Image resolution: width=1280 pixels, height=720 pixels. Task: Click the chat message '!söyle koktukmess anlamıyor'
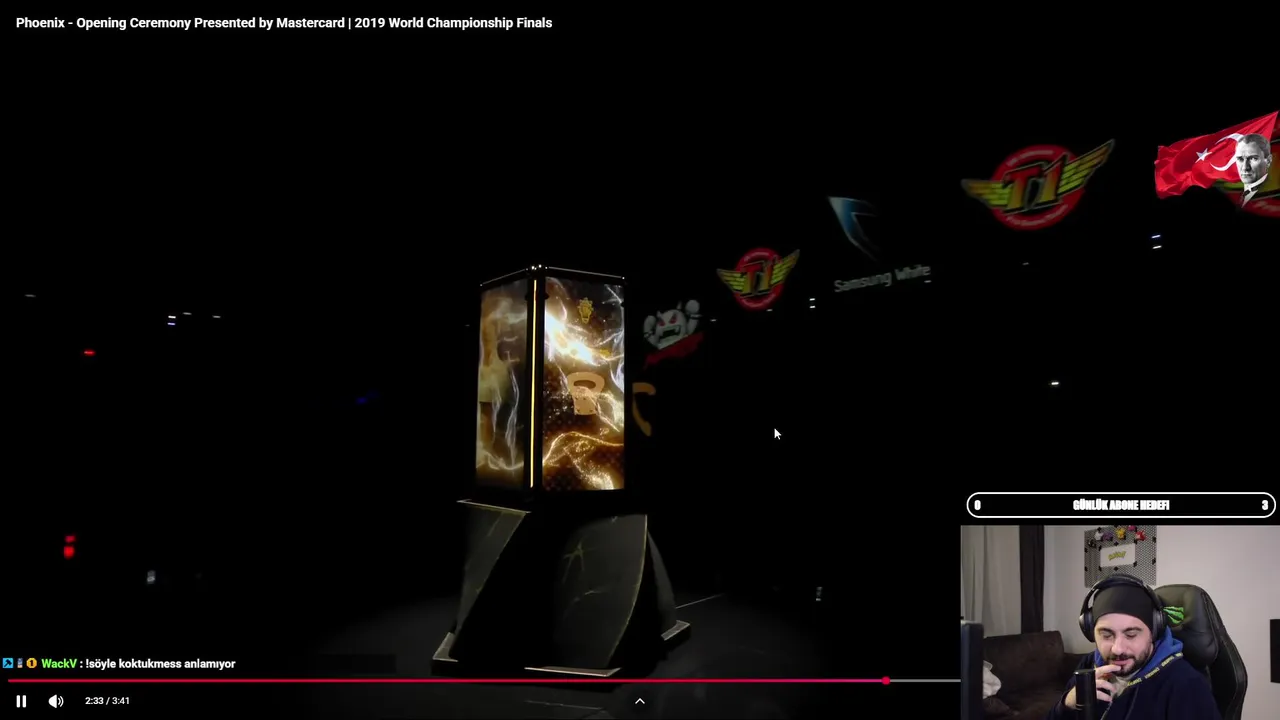160,664
